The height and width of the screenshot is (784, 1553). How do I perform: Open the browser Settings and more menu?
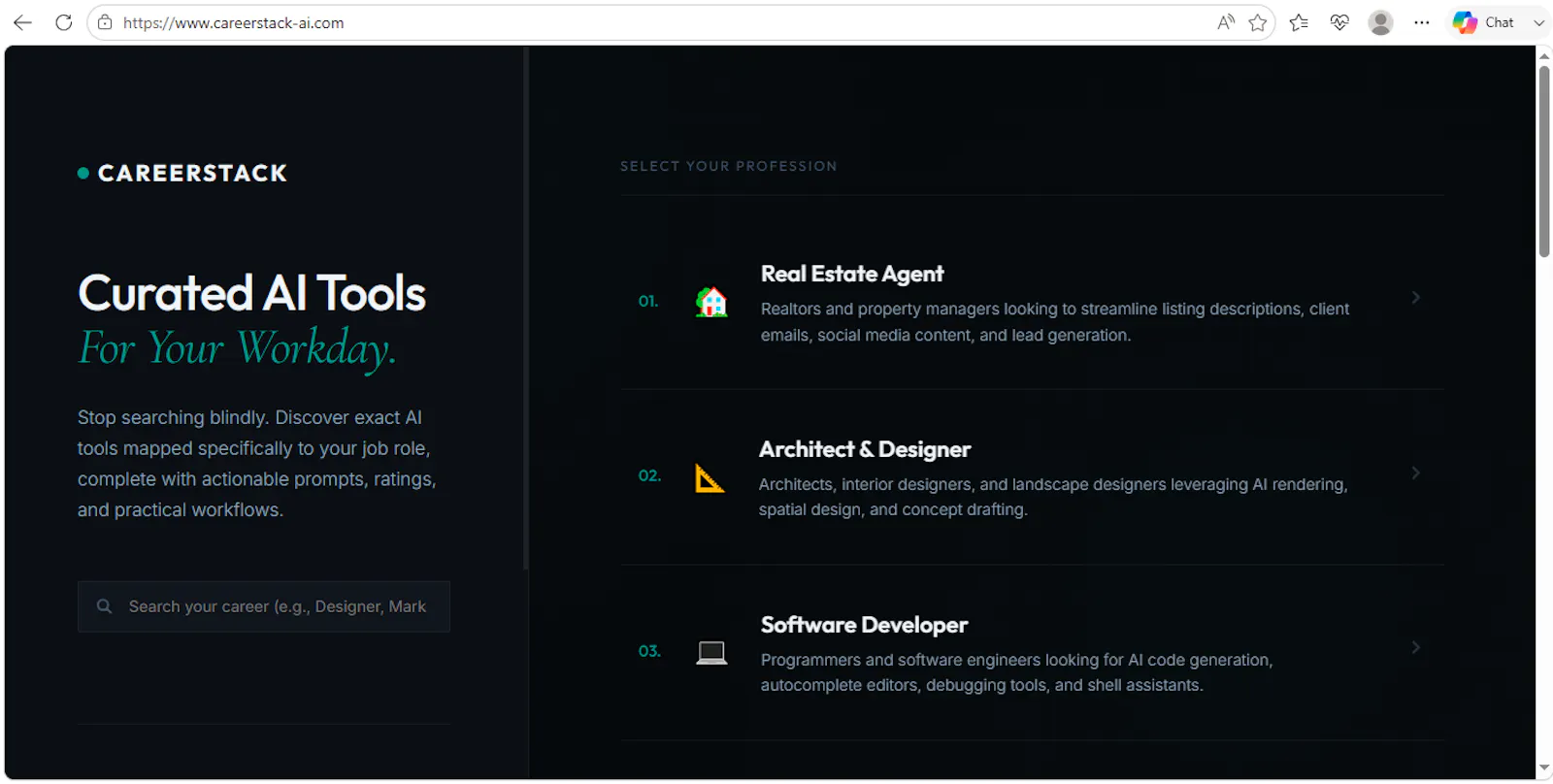click(x=1421, y=22)
